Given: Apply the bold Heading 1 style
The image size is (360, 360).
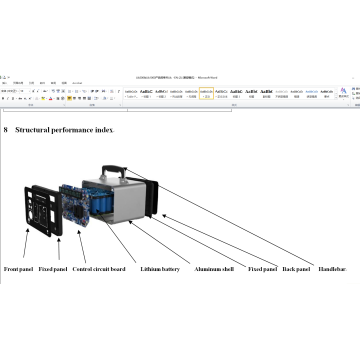Looking at the screenshot, I should coord(236,93).
